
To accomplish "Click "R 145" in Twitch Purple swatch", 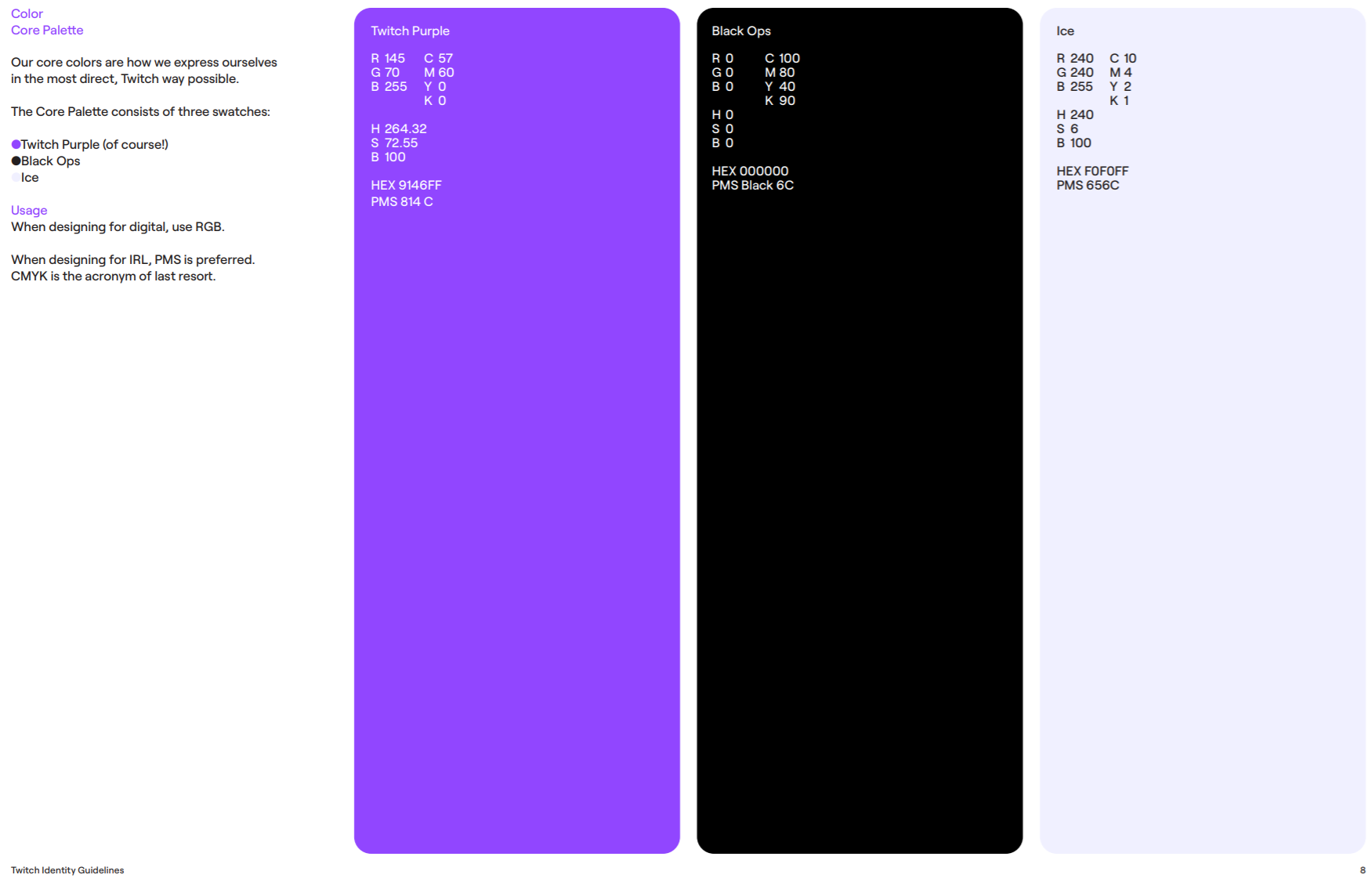I will 388,58.
